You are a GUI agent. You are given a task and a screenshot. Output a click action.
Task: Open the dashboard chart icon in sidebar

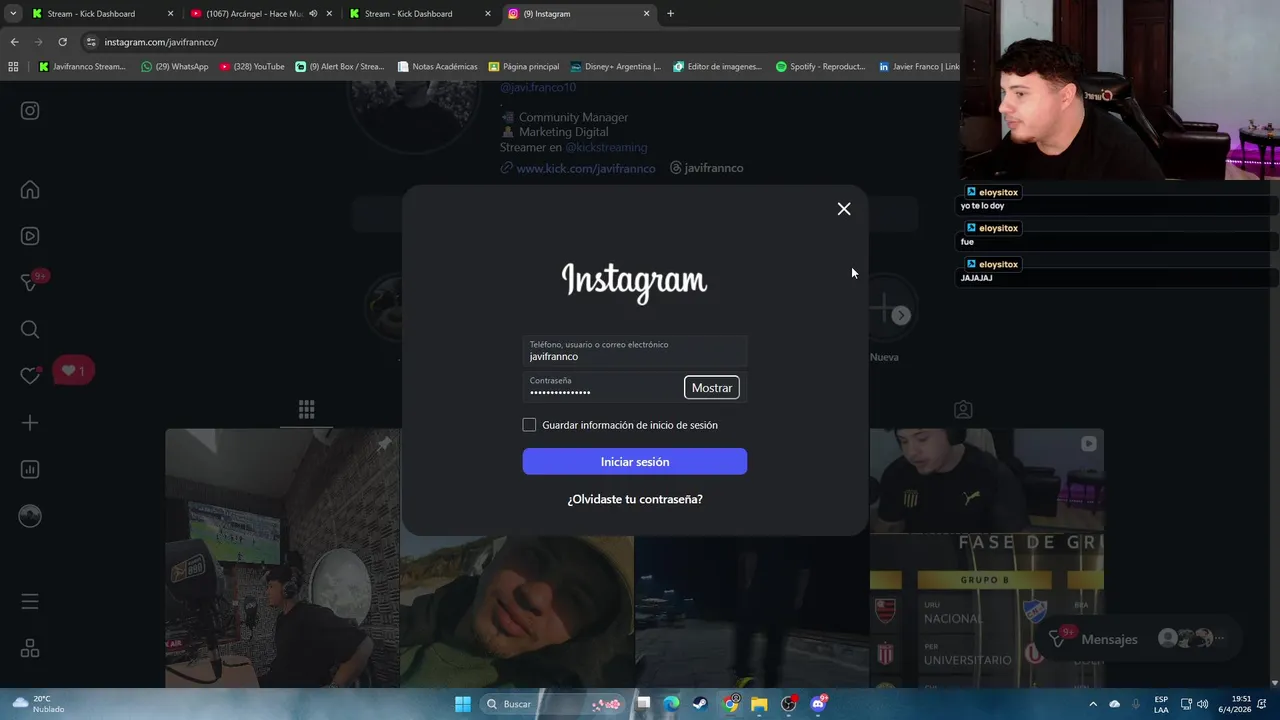(x=30, y=469)
